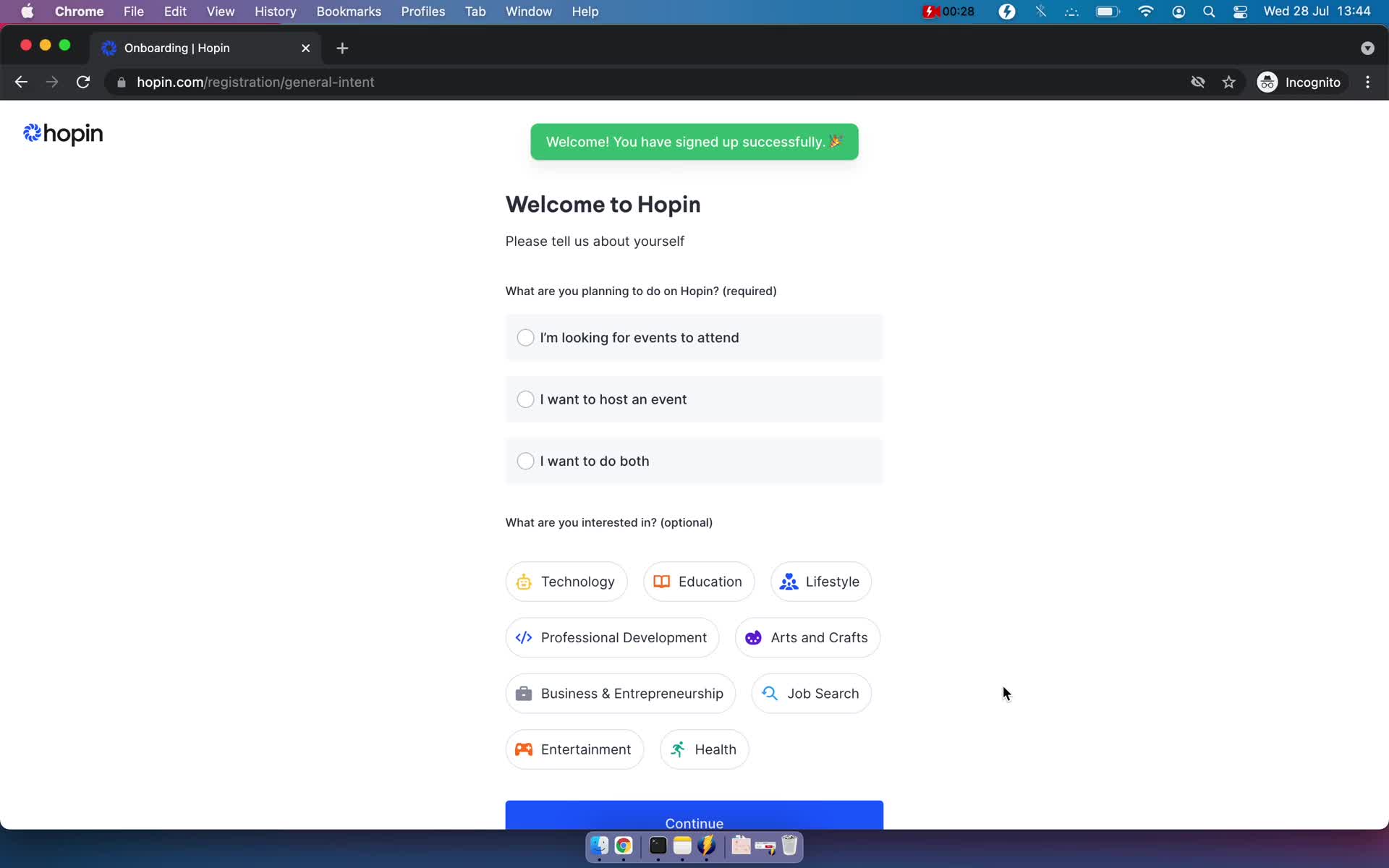
Task: Click the Bluetooth status icon
Action: pos(1040,12)
